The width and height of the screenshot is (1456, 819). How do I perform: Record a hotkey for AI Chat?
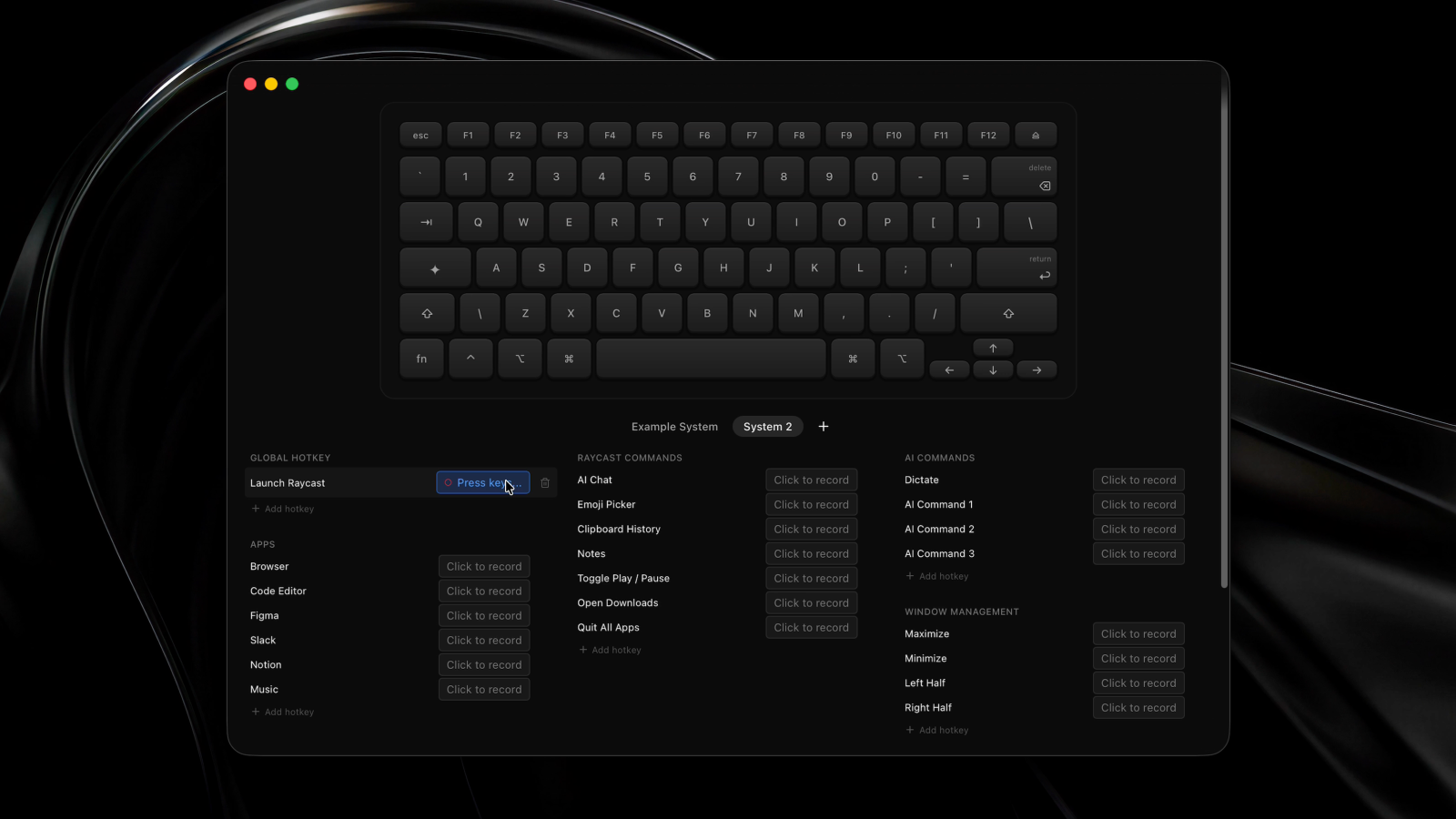tap(811, 480)
